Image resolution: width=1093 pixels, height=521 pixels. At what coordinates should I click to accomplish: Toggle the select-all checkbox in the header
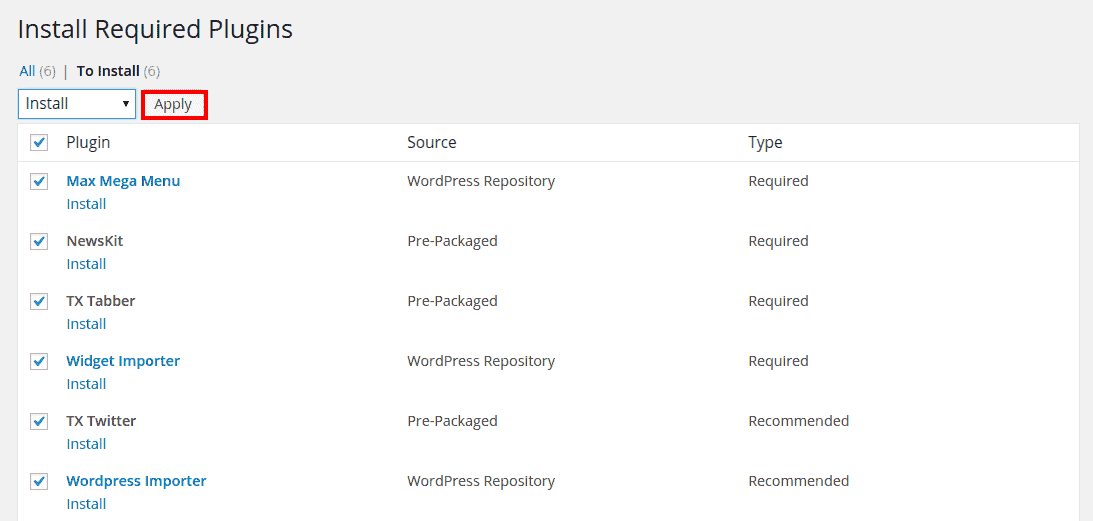pyautogui.click(x=39, y=142)
